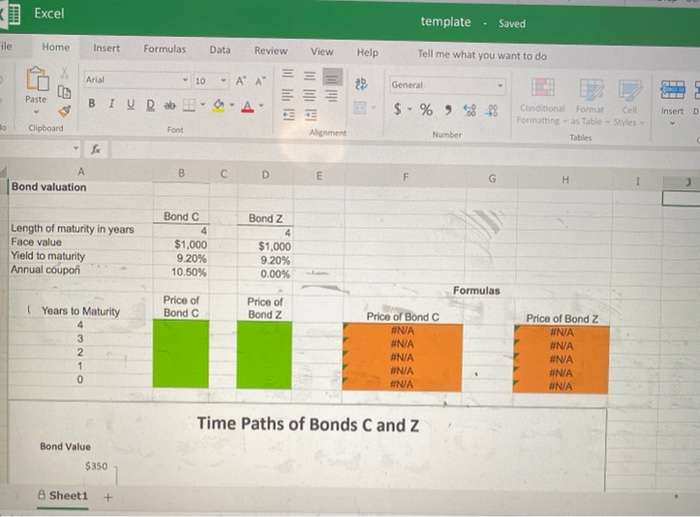
Task: Apply the yellow Fill Color bucket
Action: [x=218, y=106]
